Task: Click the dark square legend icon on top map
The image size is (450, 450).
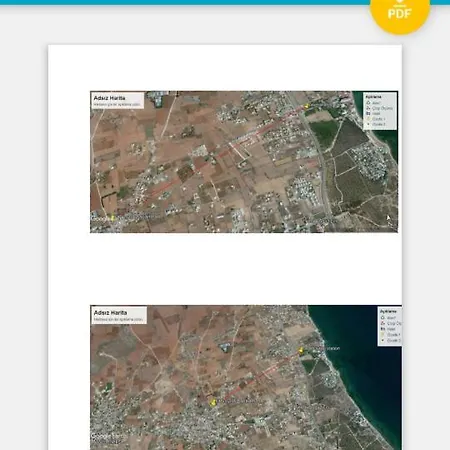Action: coord(368,113)
